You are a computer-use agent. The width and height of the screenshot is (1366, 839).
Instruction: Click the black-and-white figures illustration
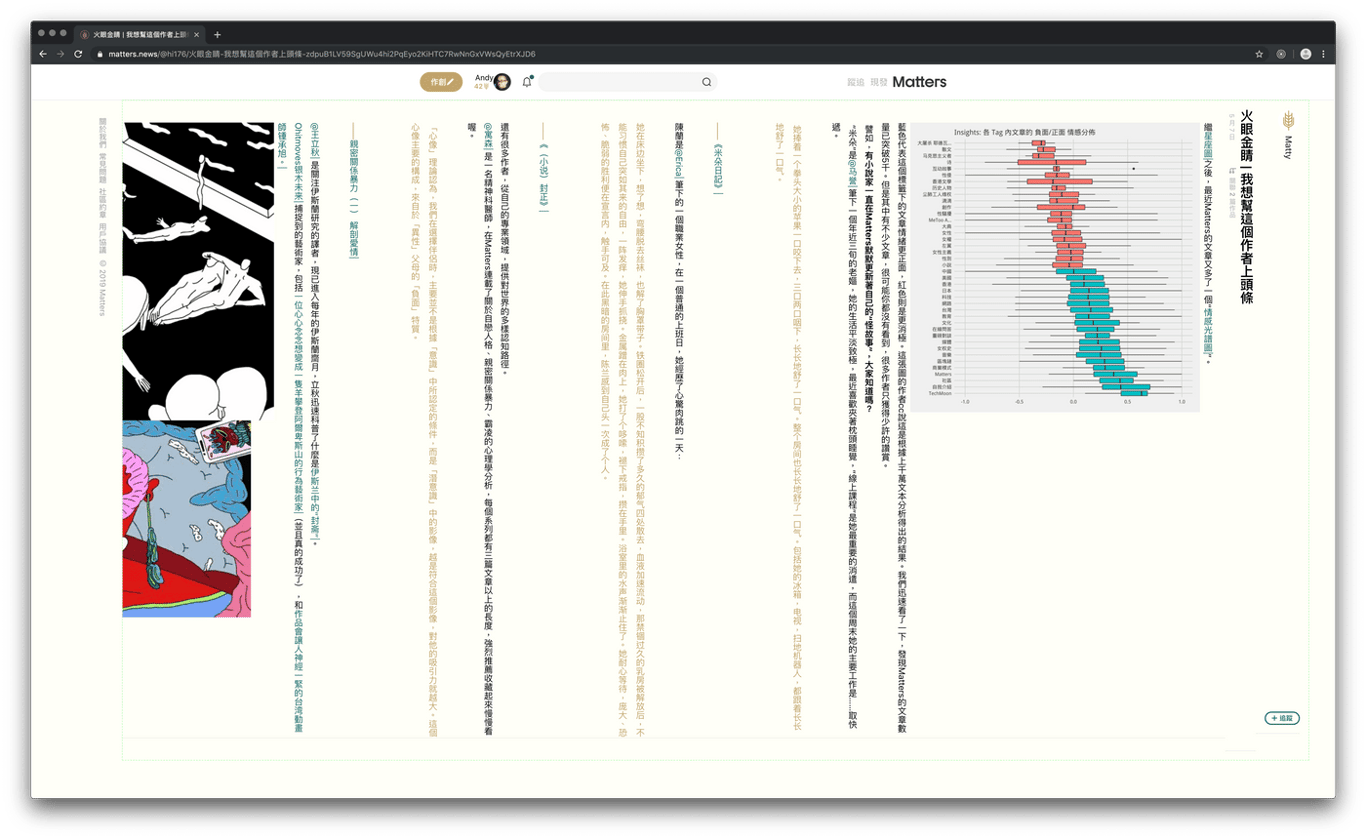pos(198,271)
